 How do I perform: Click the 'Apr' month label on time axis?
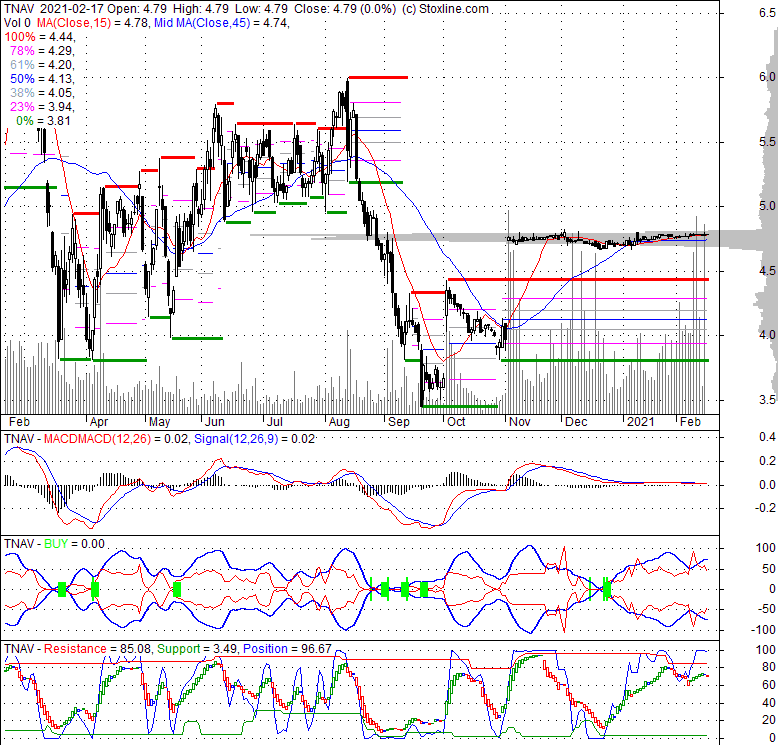click(x=98, y=422)
